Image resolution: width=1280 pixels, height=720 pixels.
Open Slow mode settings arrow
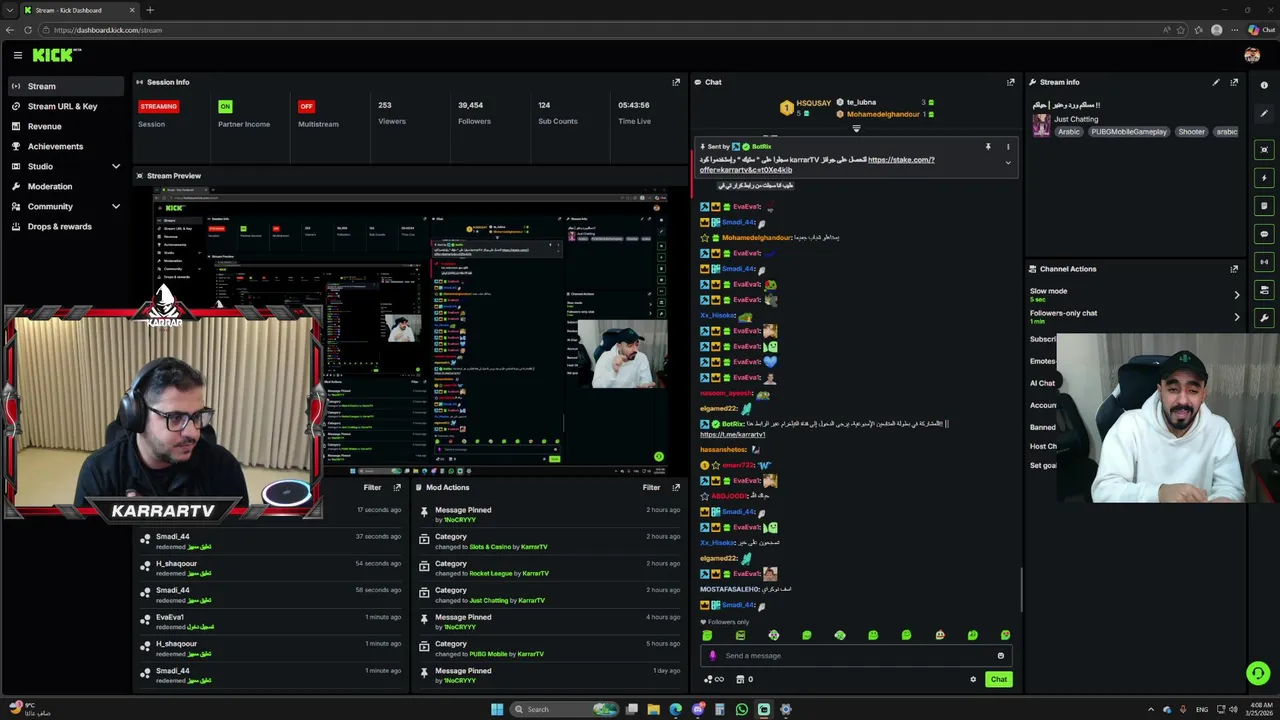click(x=1236, y=295)
